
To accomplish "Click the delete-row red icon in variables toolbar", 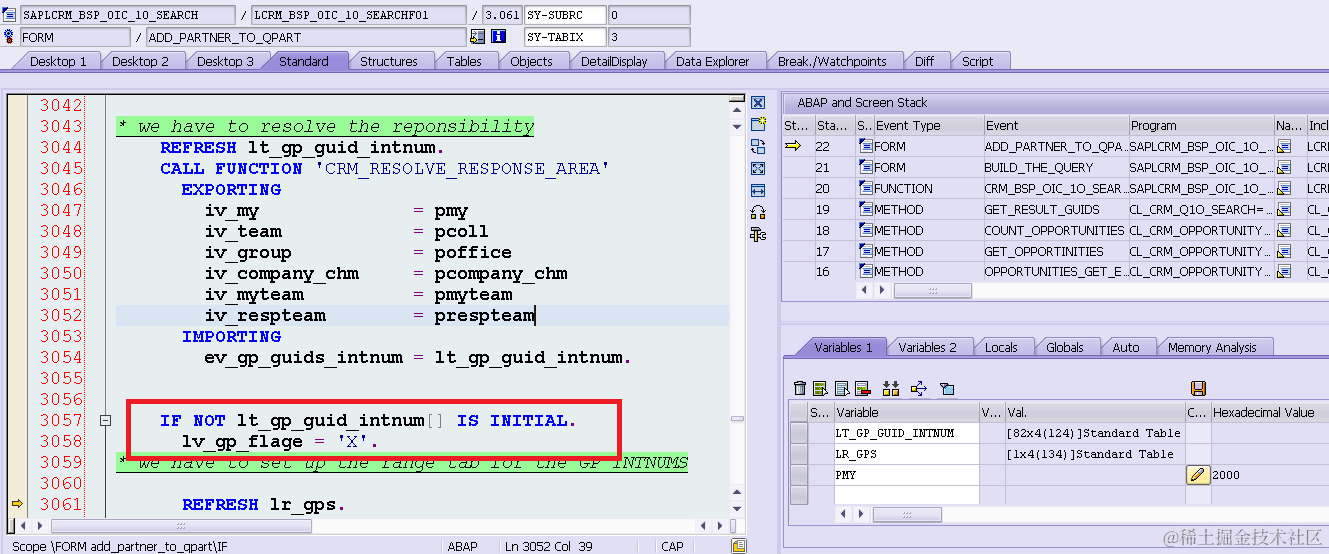I will tap(862, 388).
